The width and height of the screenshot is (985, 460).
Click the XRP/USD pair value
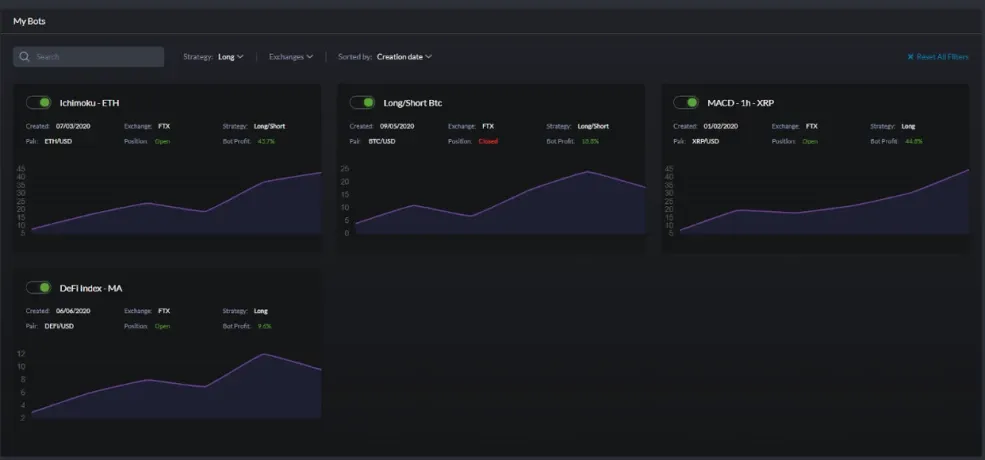[705, 141]
